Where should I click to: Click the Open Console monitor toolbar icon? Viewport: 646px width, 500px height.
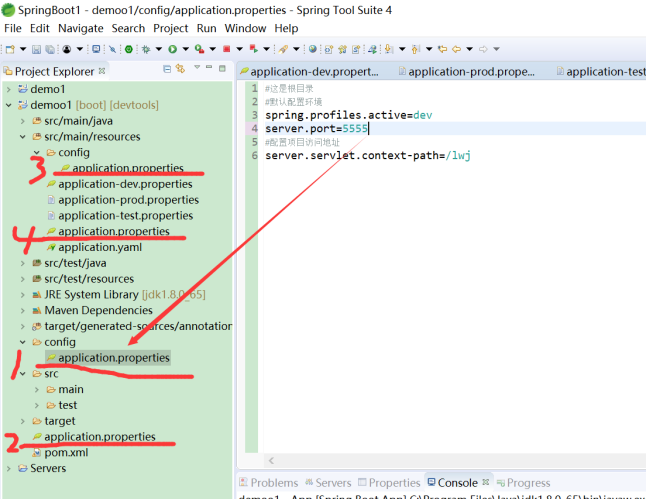tap(96, 49)
